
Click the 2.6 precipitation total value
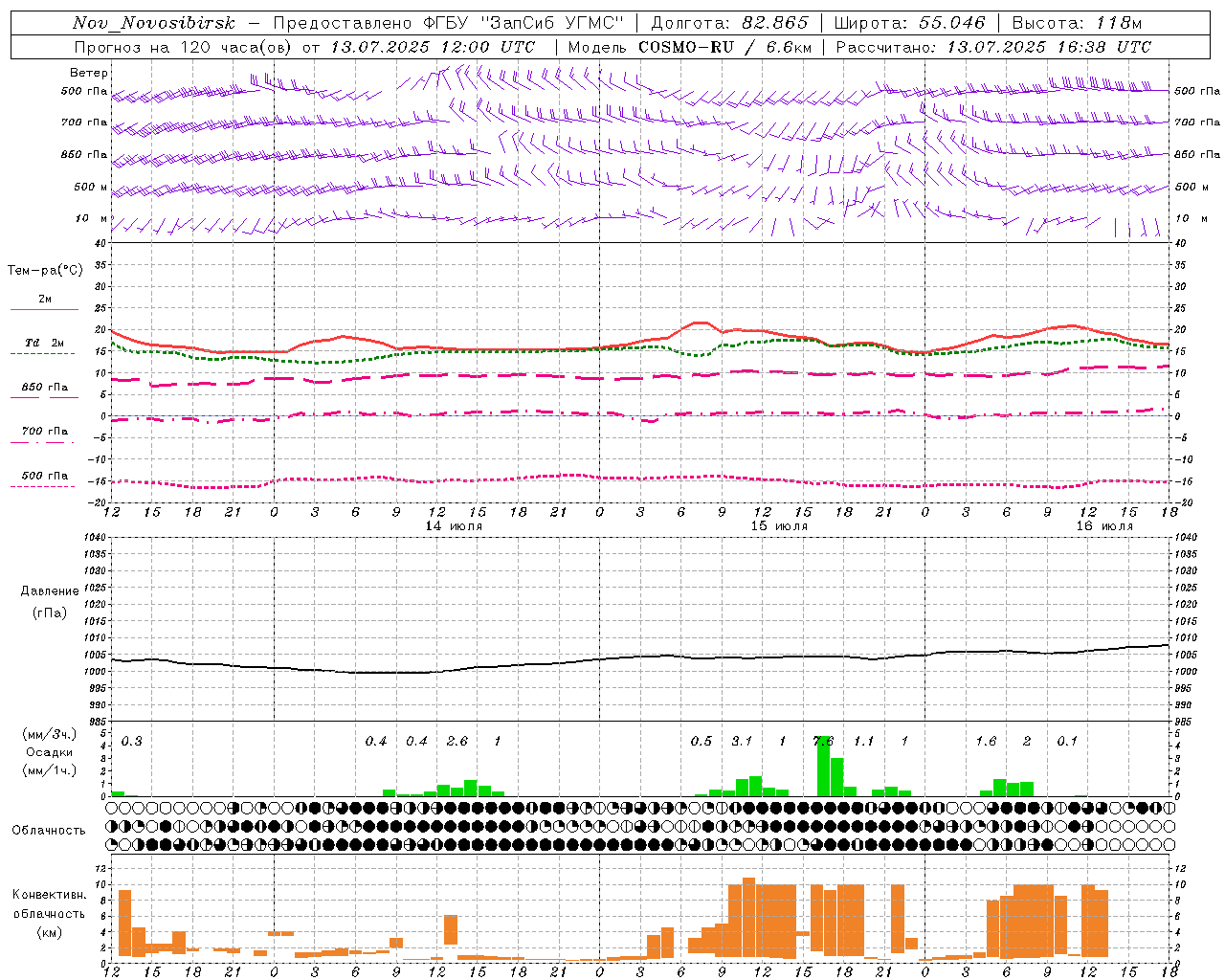[457, 742]
